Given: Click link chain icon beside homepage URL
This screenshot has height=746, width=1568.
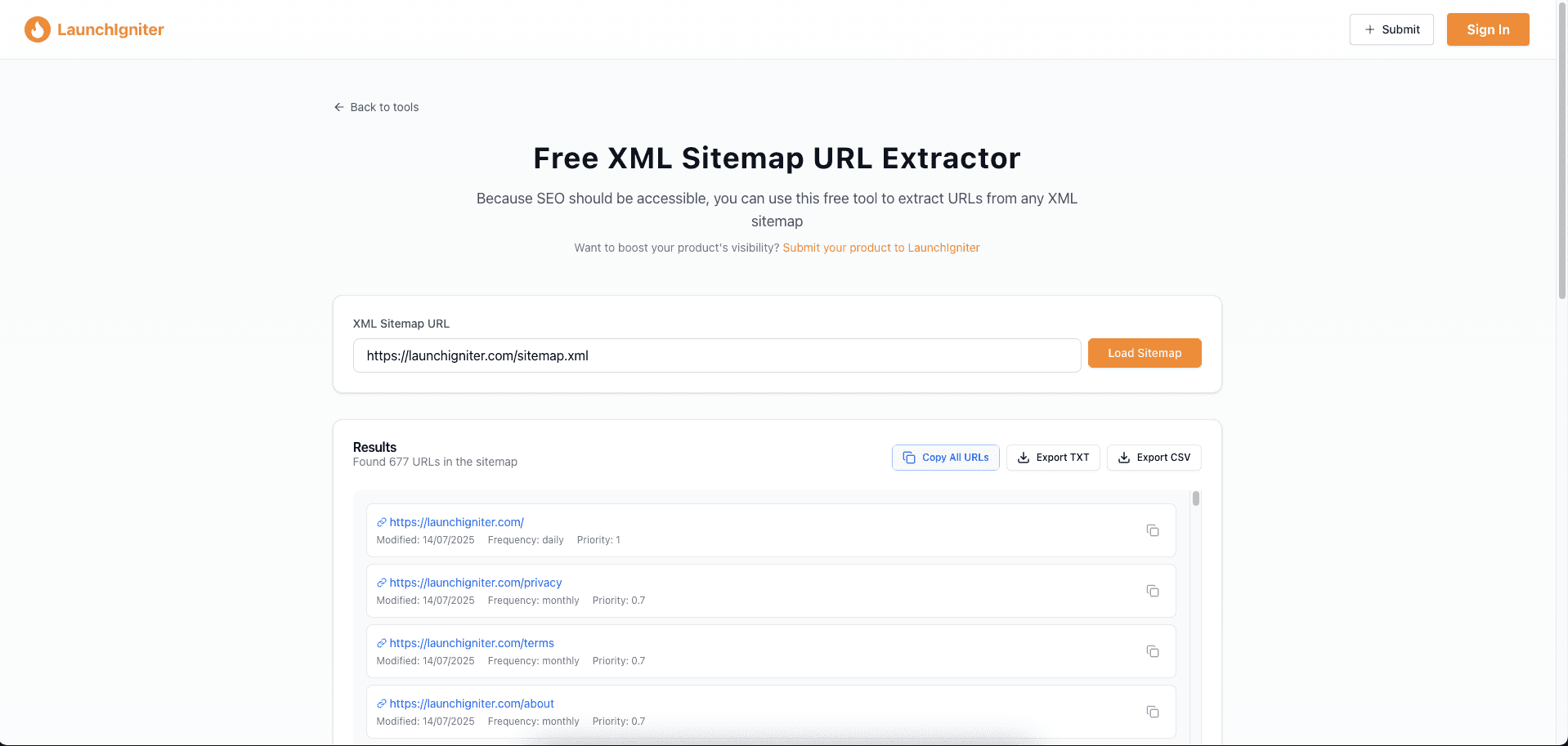Looking at the screenshot, I should click(382, 522).
